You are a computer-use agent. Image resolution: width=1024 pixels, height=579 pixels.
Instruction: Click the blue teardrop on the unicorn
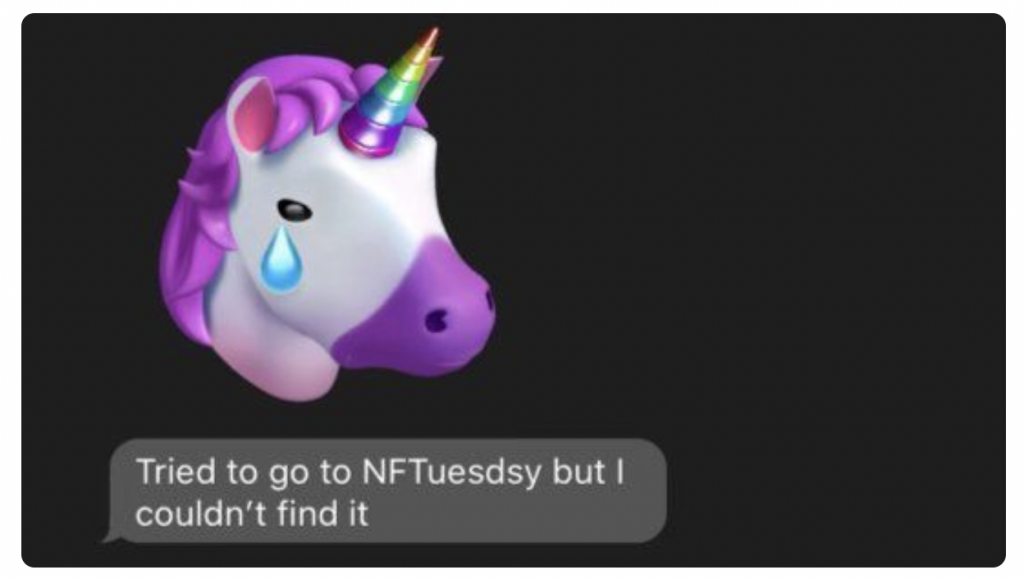(281, 258)
